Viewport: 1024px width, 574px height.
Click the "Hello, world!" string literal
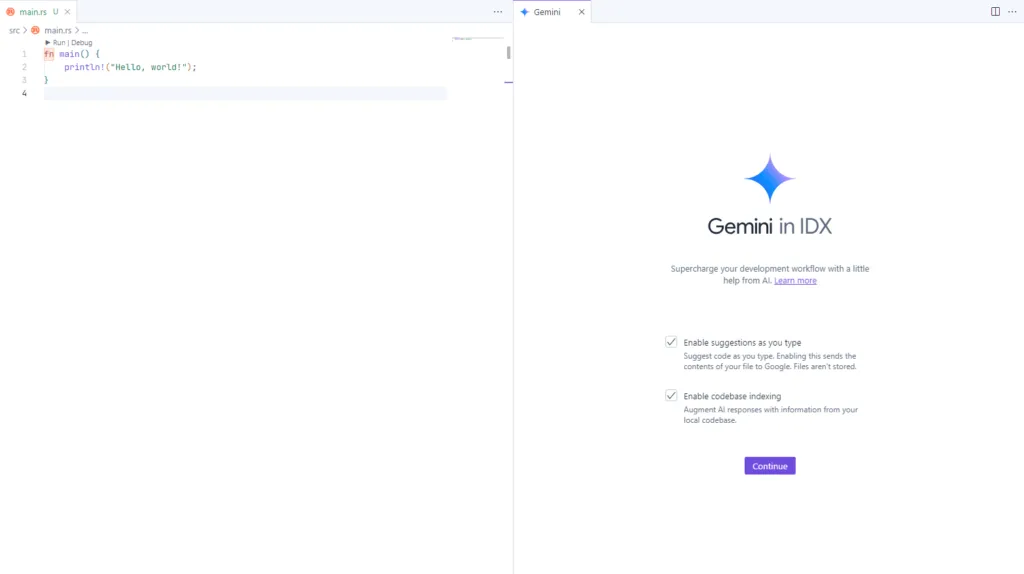[x=149, y=67]
